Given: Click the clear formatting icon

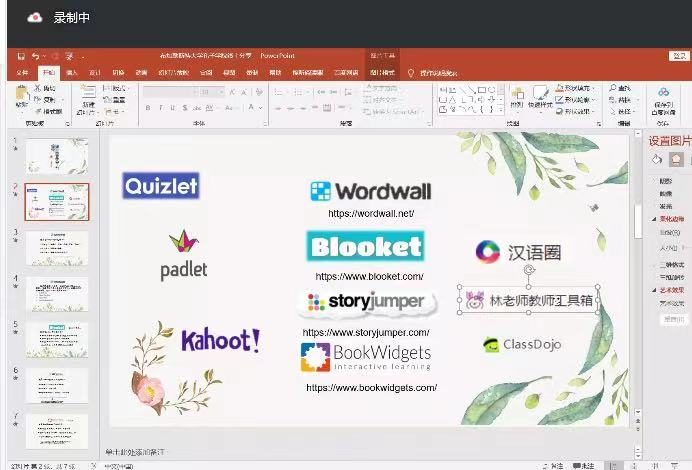Looking at the screenshot, I should click(260, 92).
